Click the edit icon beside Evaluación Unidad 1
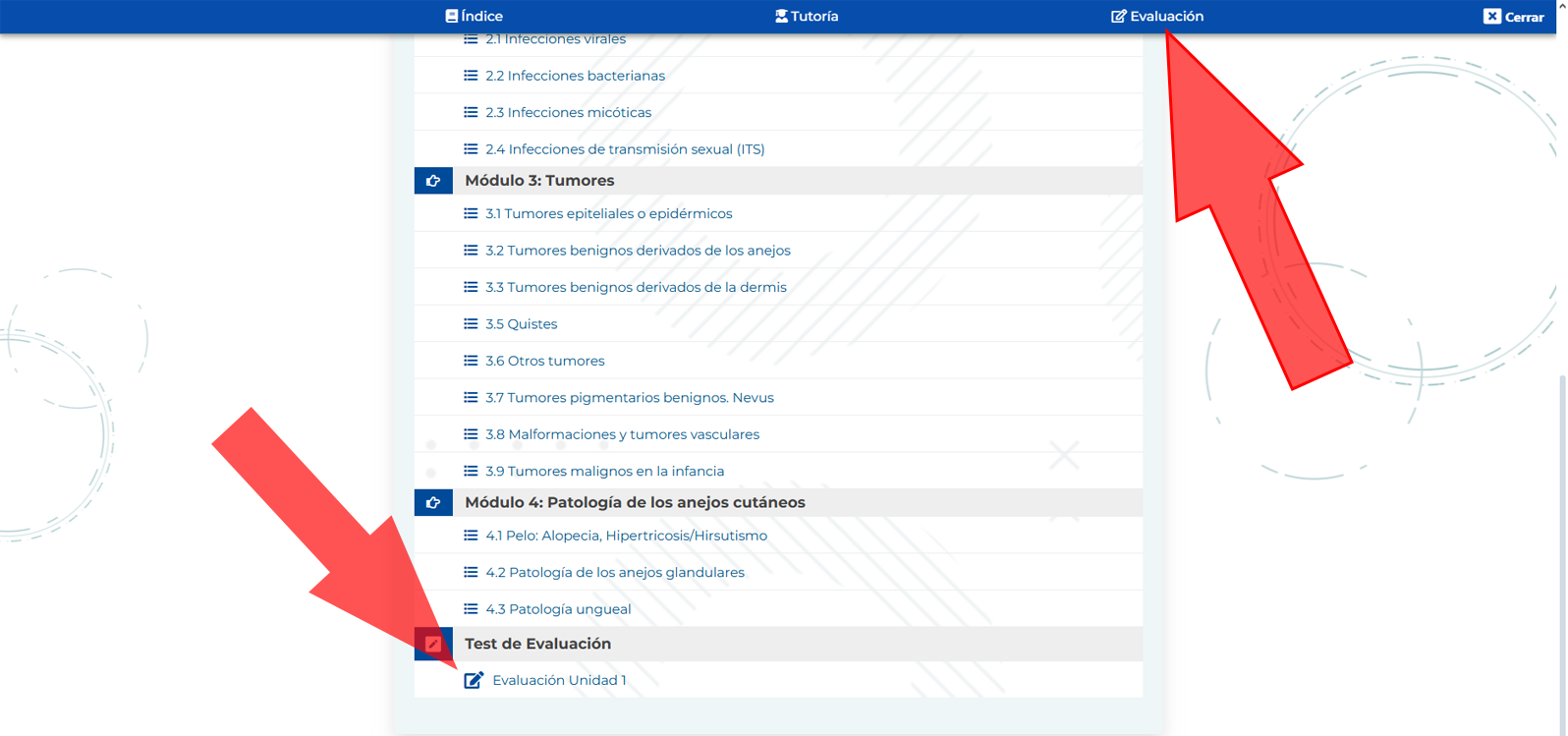 [474, 680]
